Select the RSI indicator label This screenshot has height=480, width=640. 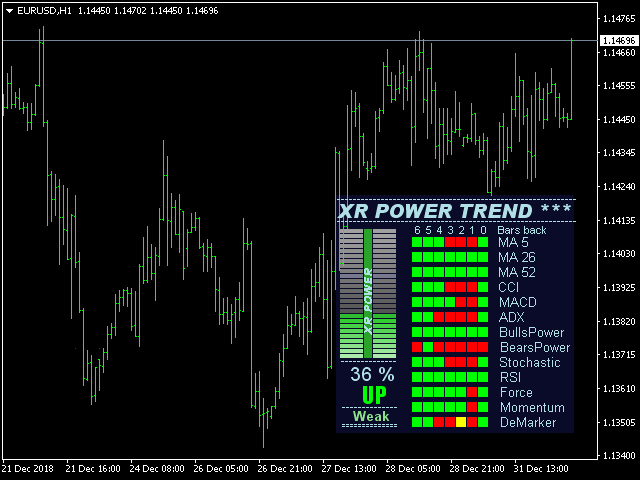511,377
